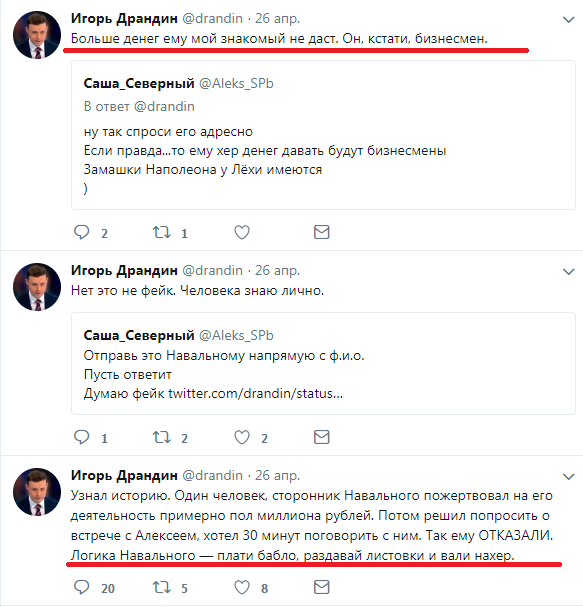Share second tweet by message envelope icon
This screenshot has width=583, height=607.
tap(321, 437)
